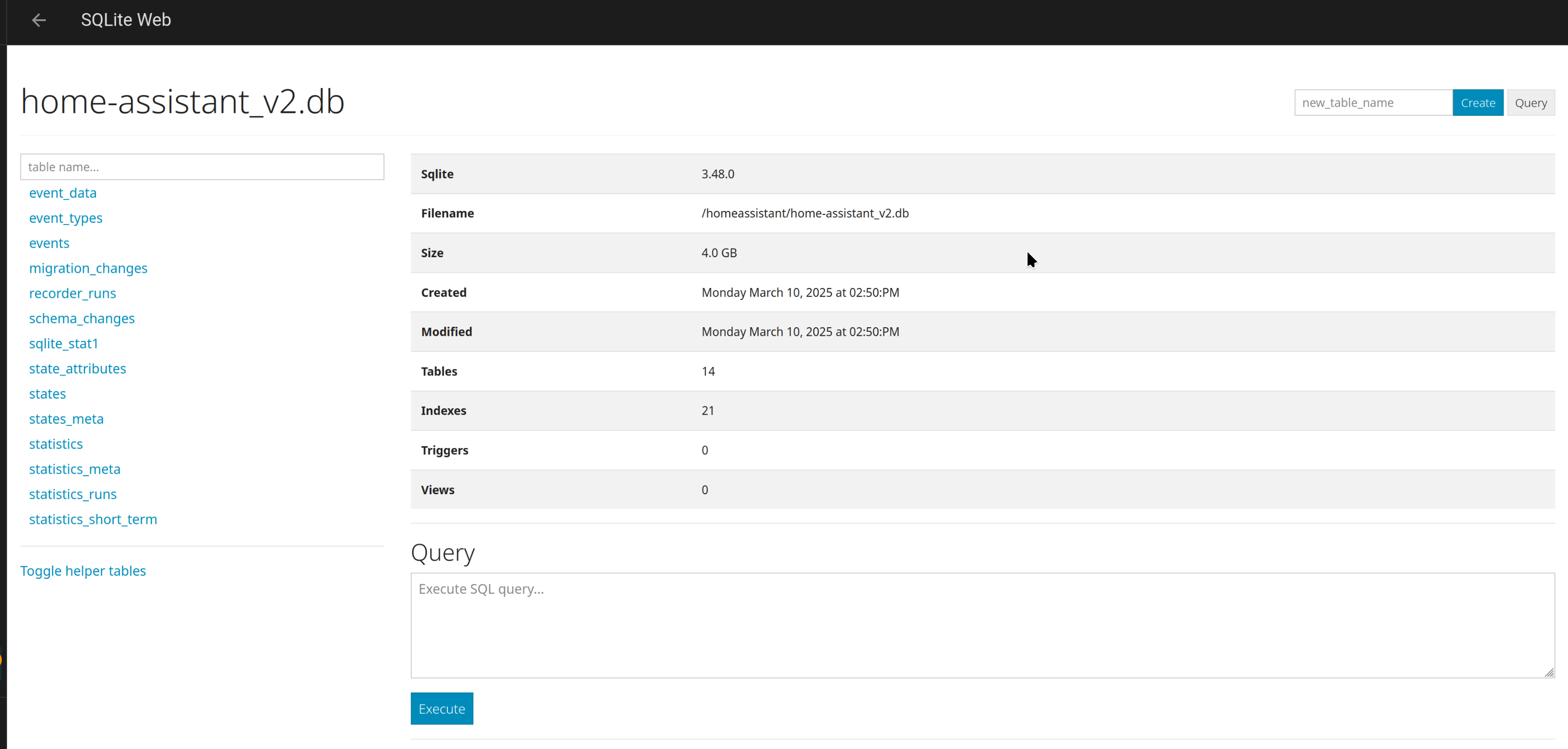Image resolution: width=1568 pixels, height=749 pixels.
Task: Click the Triggers row label
Action: pyautogui.click(x=444, y=450)
